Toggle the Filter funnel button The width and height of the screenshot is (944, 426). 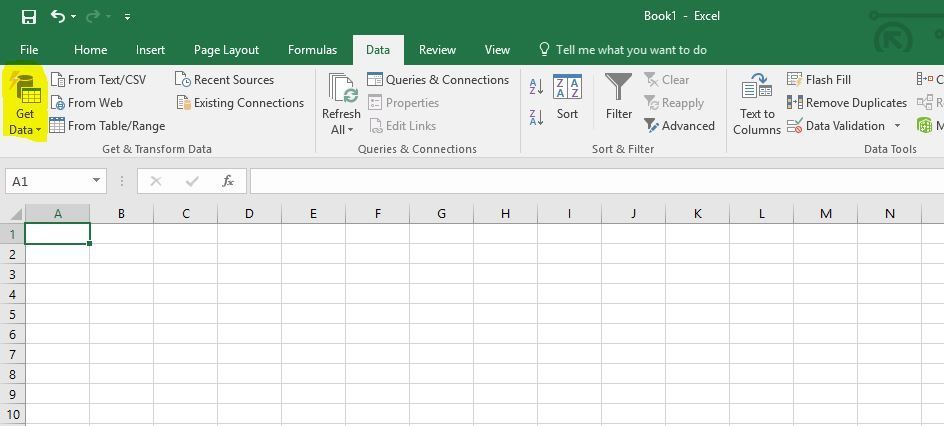[x=618, y=97]
